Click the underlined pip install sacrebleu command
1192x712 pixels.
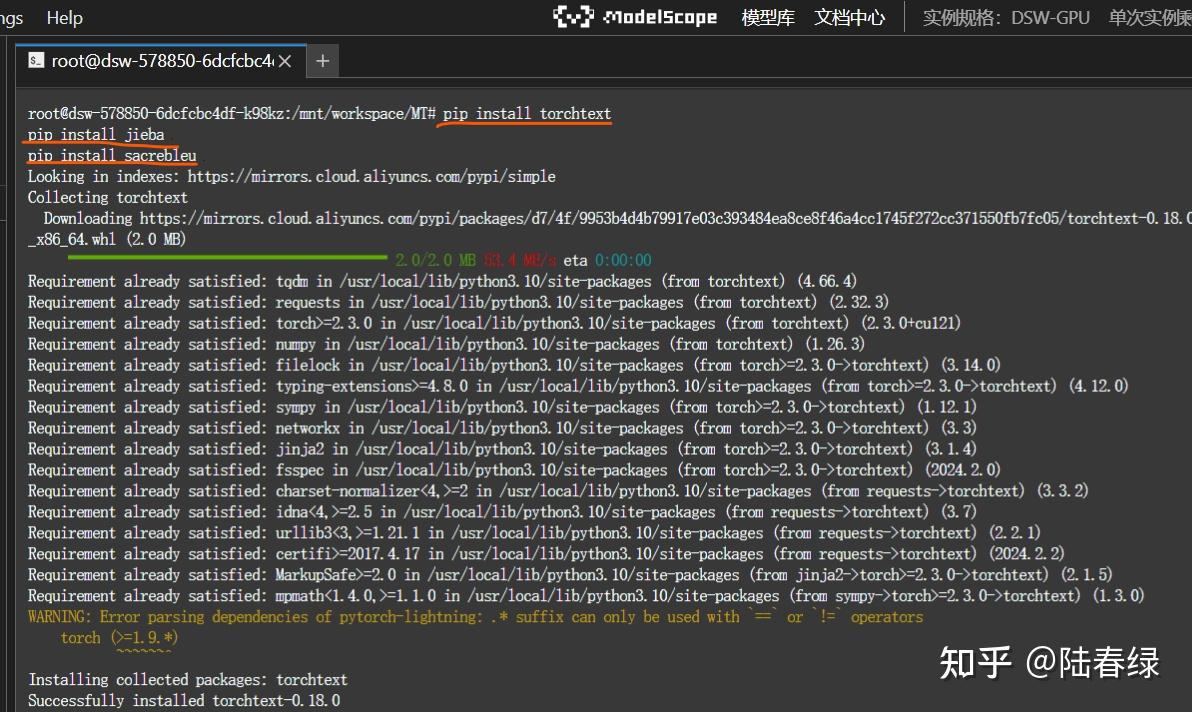(x=110, y=155)
